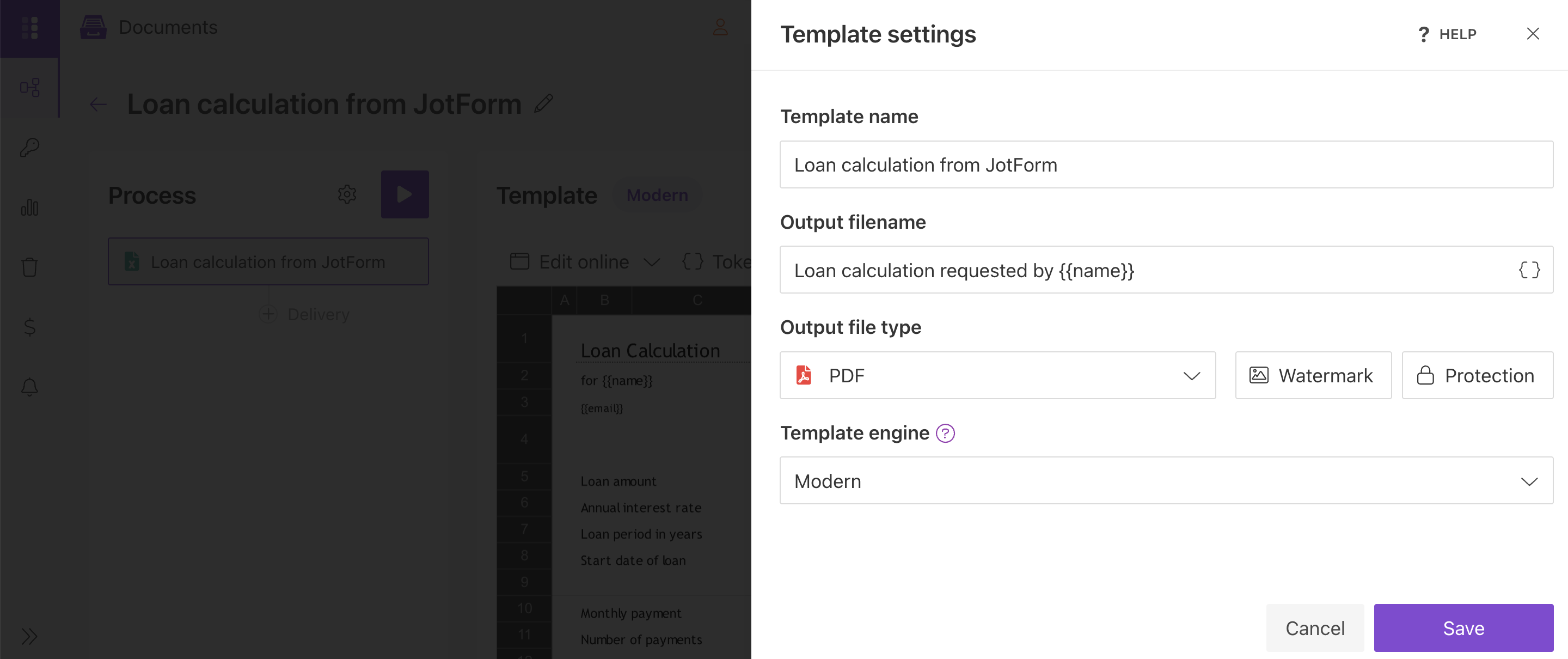Show Template engine help tooltip
Screen dimensions: 1568x659
(945, 434)
